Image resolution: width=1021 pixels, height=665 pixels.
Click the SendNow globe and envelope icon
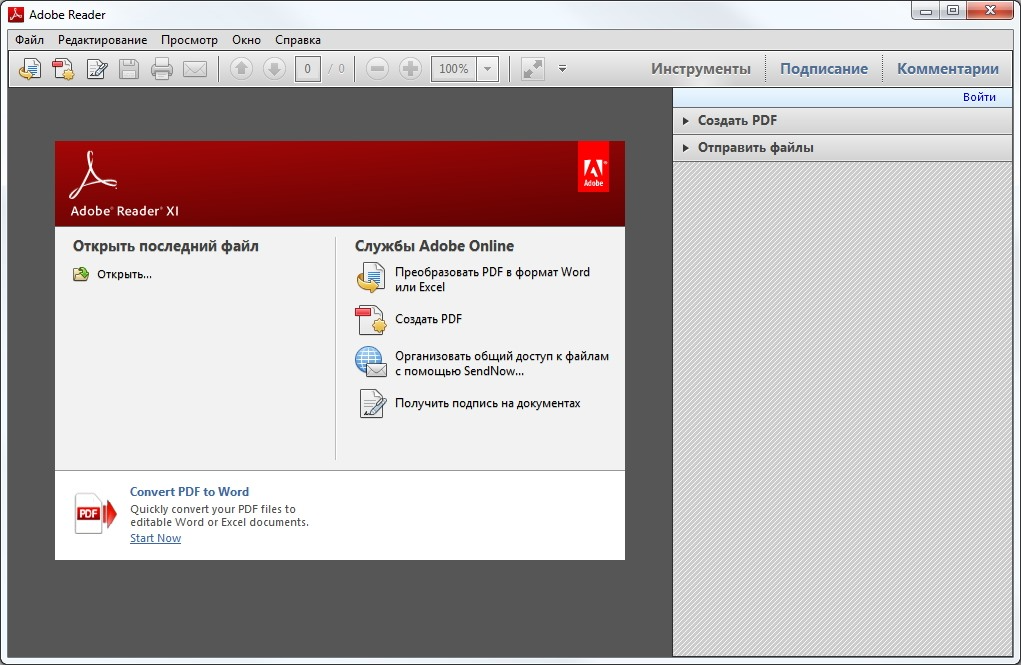pyautogui.click(x=371, y=362)
